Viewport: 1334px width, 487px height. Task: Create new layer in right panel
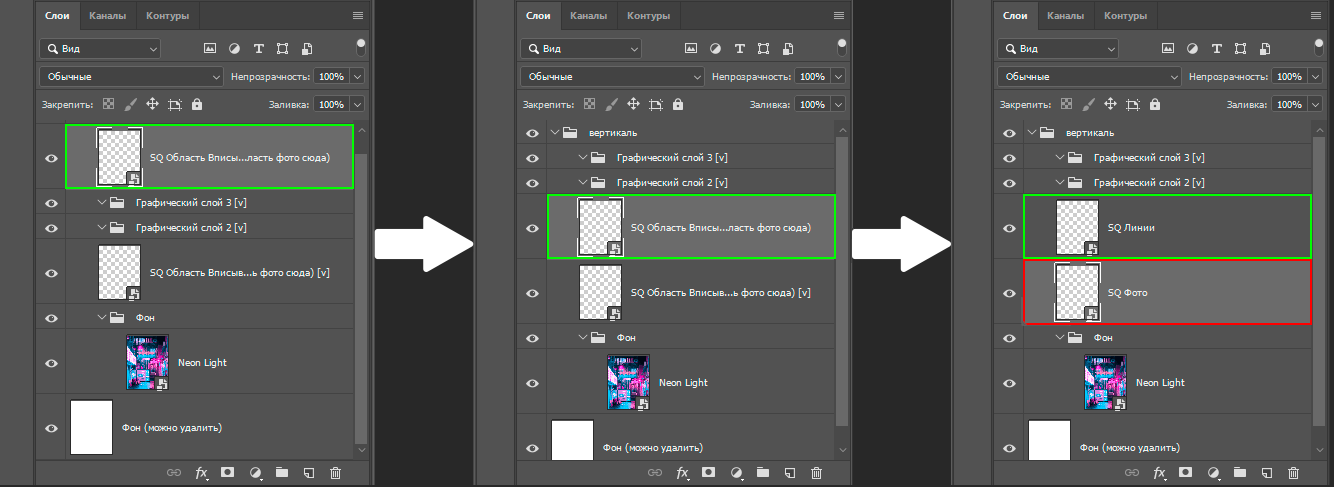tap(1267, 472)
